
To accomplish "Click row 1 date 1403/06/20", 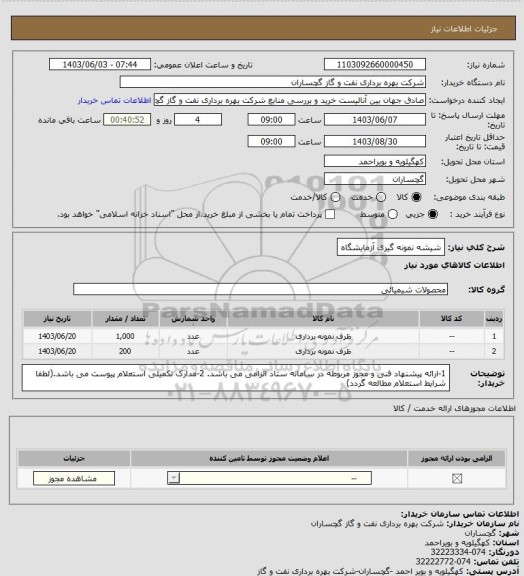I will pos(57,336).
